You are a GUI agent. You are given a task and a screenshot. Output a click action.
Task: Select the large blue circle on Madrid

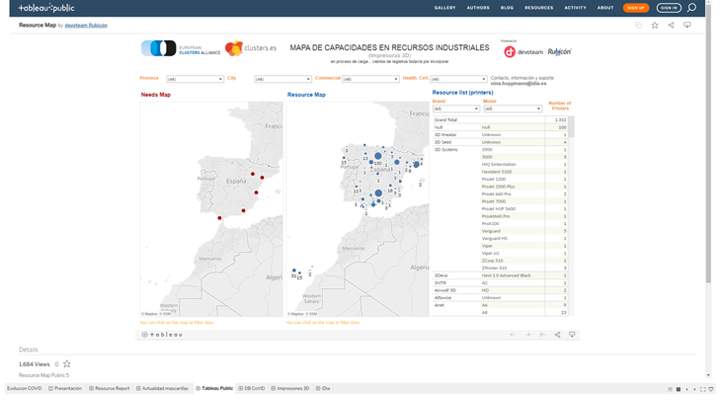pos(378,156)
